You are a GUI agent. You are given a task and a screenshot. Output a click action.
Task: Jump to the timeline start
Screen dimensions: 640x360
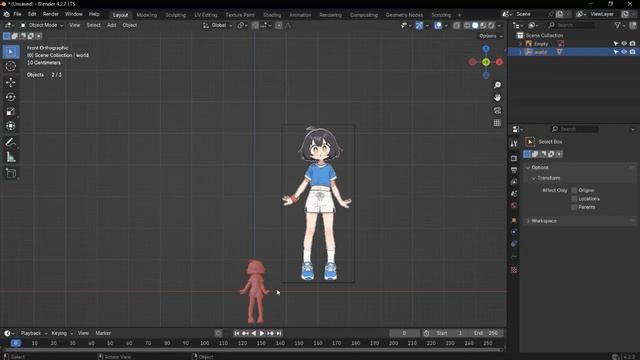click(237, 333)
